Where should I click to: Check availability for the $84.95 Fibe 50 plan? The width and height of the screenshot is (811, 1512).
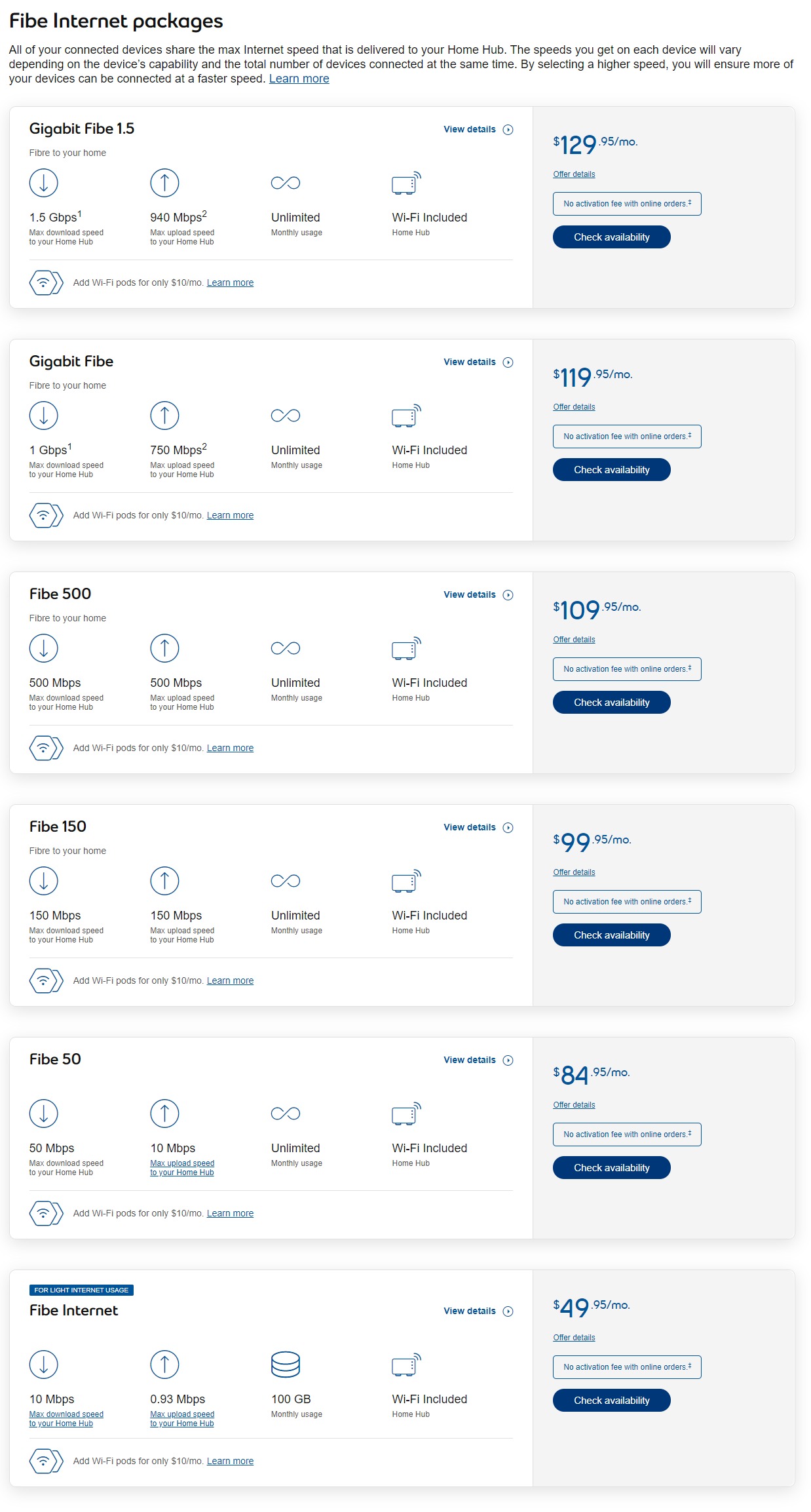click(611, 1168)
